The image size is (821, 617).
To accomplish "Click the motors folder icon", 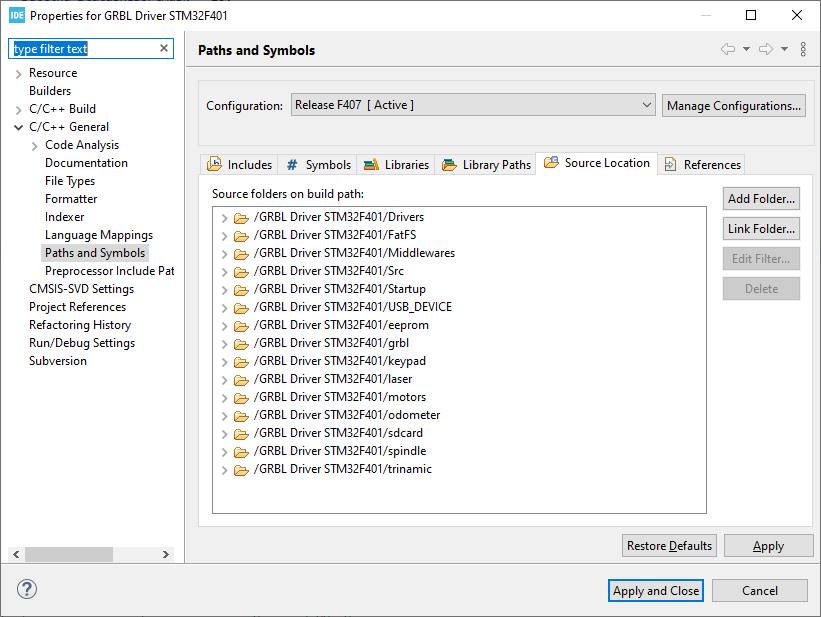I will click(241, 398).
